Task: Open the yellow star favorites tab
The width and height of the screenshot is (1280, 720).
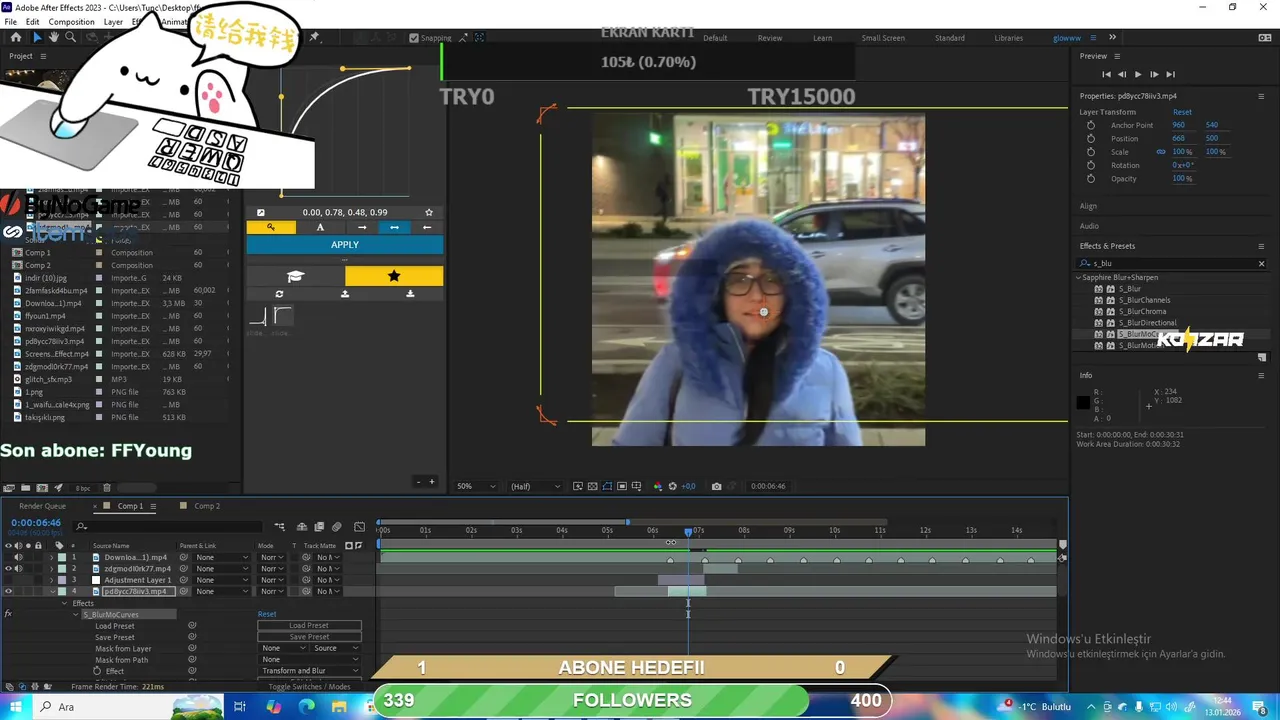Action: (x=394, y=276)
